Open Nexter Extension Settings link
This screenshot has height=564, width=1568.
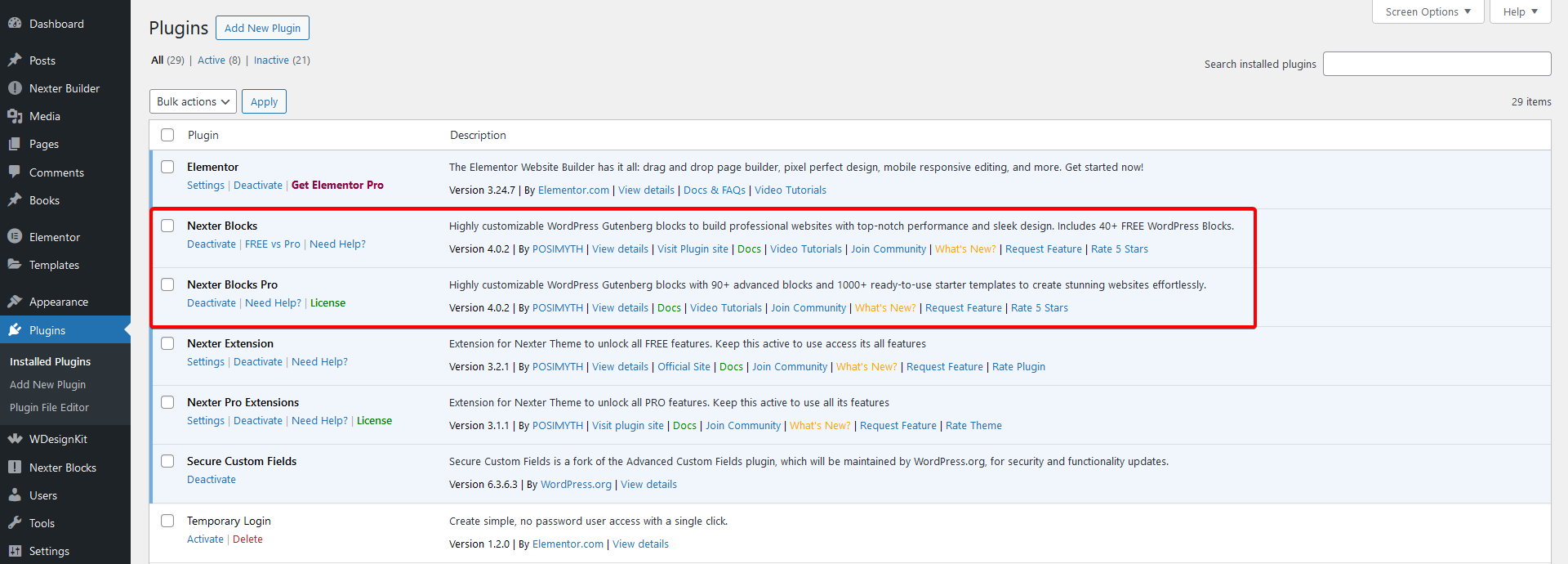click(x=206, y=362)
